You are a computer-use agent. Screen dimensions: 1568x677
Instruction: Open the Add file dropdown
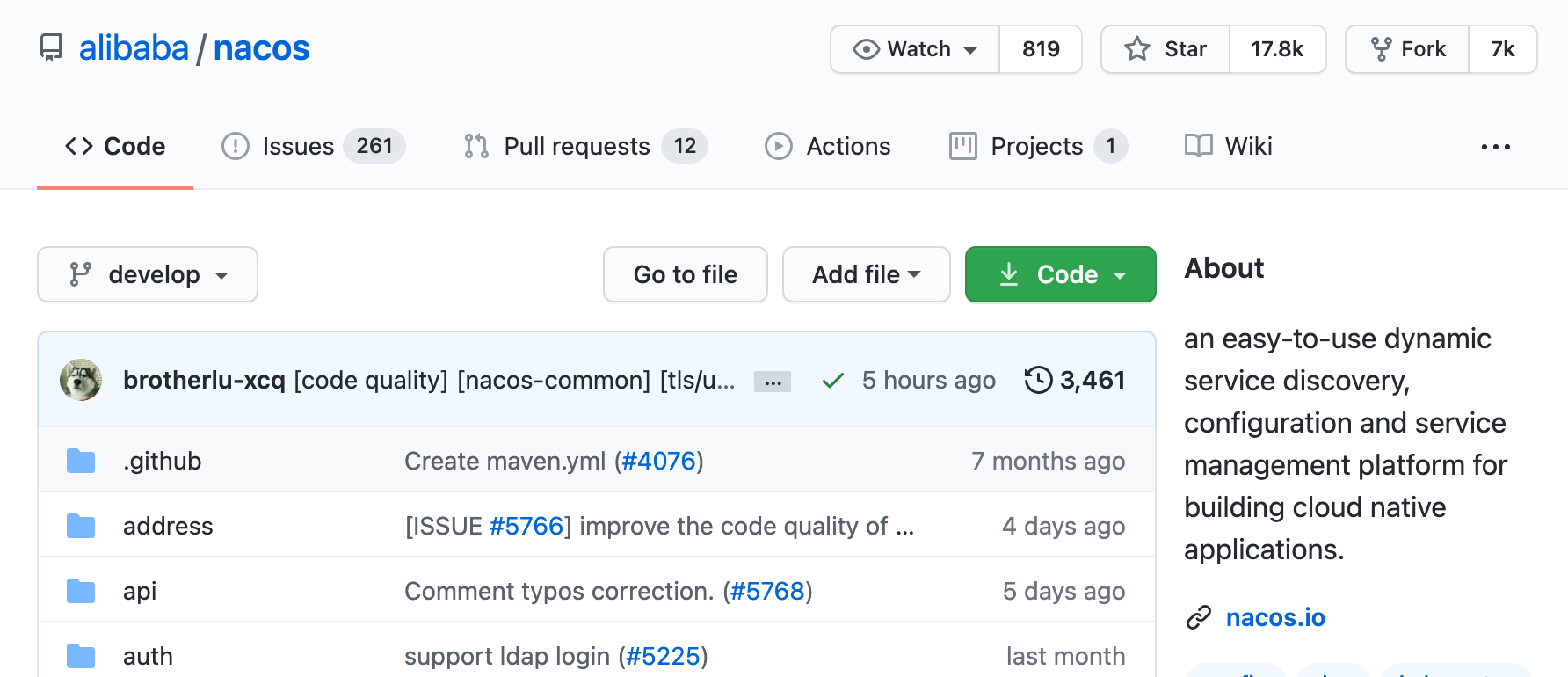[866, 274]
